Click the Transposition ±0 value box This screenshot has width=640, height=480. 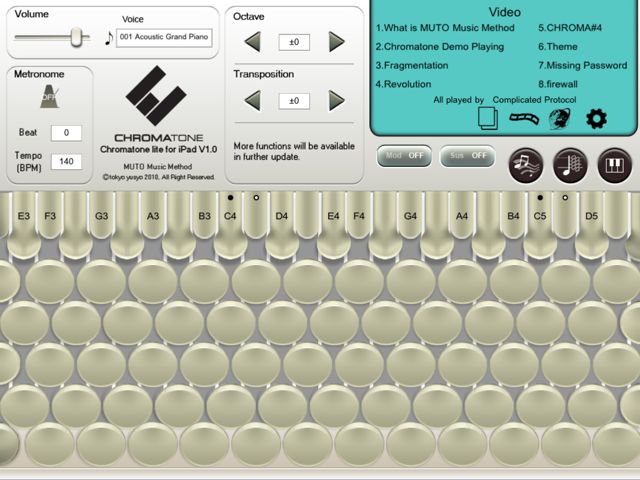294,101
